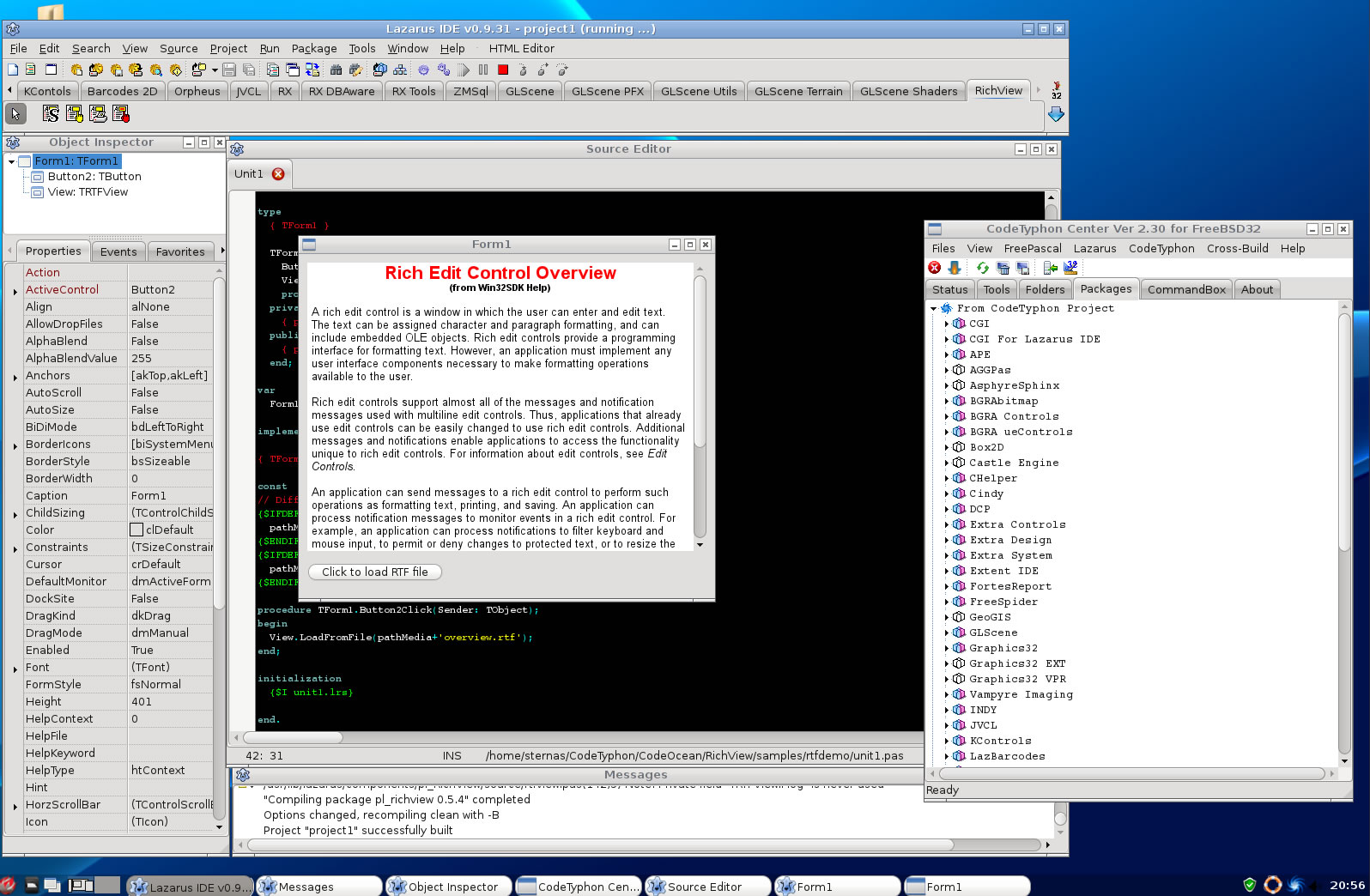
Task: Collapse the Form1: TForm1 tree node
Action: tap(11, 161)
